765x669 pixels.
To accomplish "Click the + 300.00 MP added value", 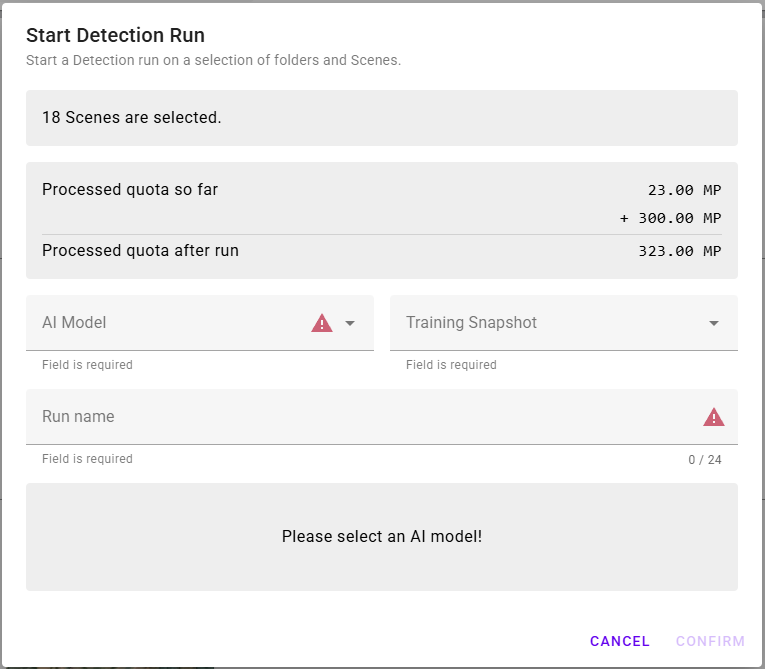I will 670,218.
